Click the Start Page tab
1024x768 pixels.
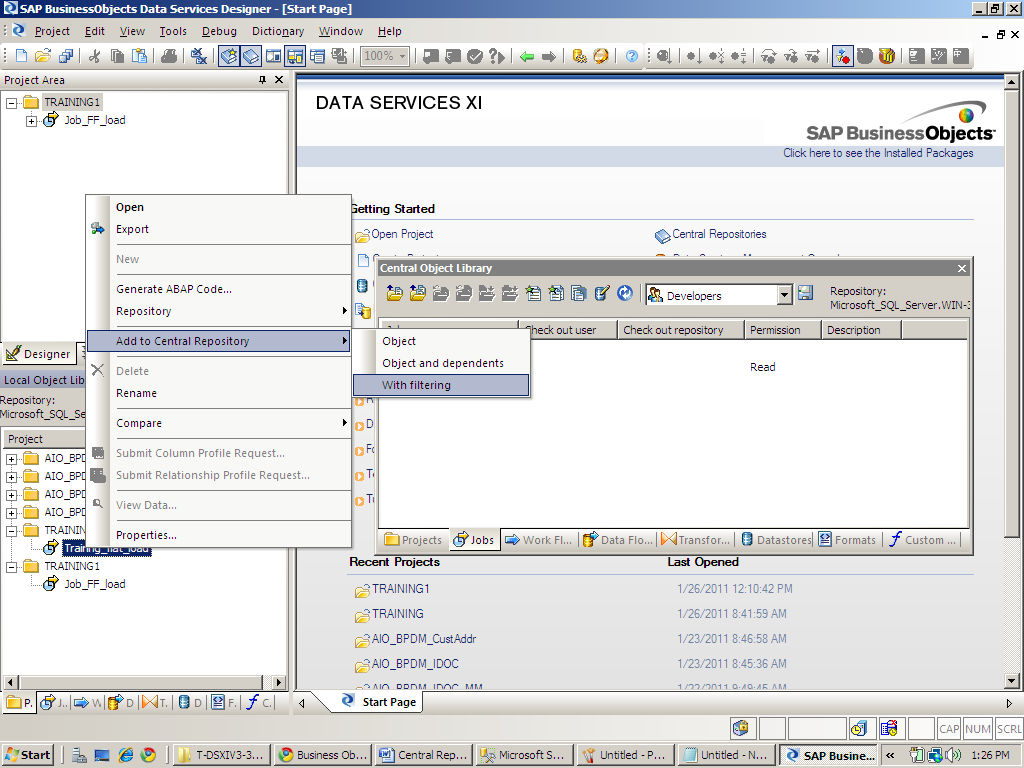379,701
